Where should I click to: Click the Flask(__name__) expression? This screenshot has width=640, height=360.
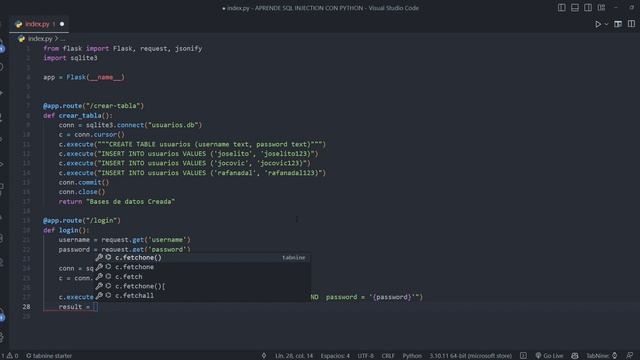click(96, 77)
